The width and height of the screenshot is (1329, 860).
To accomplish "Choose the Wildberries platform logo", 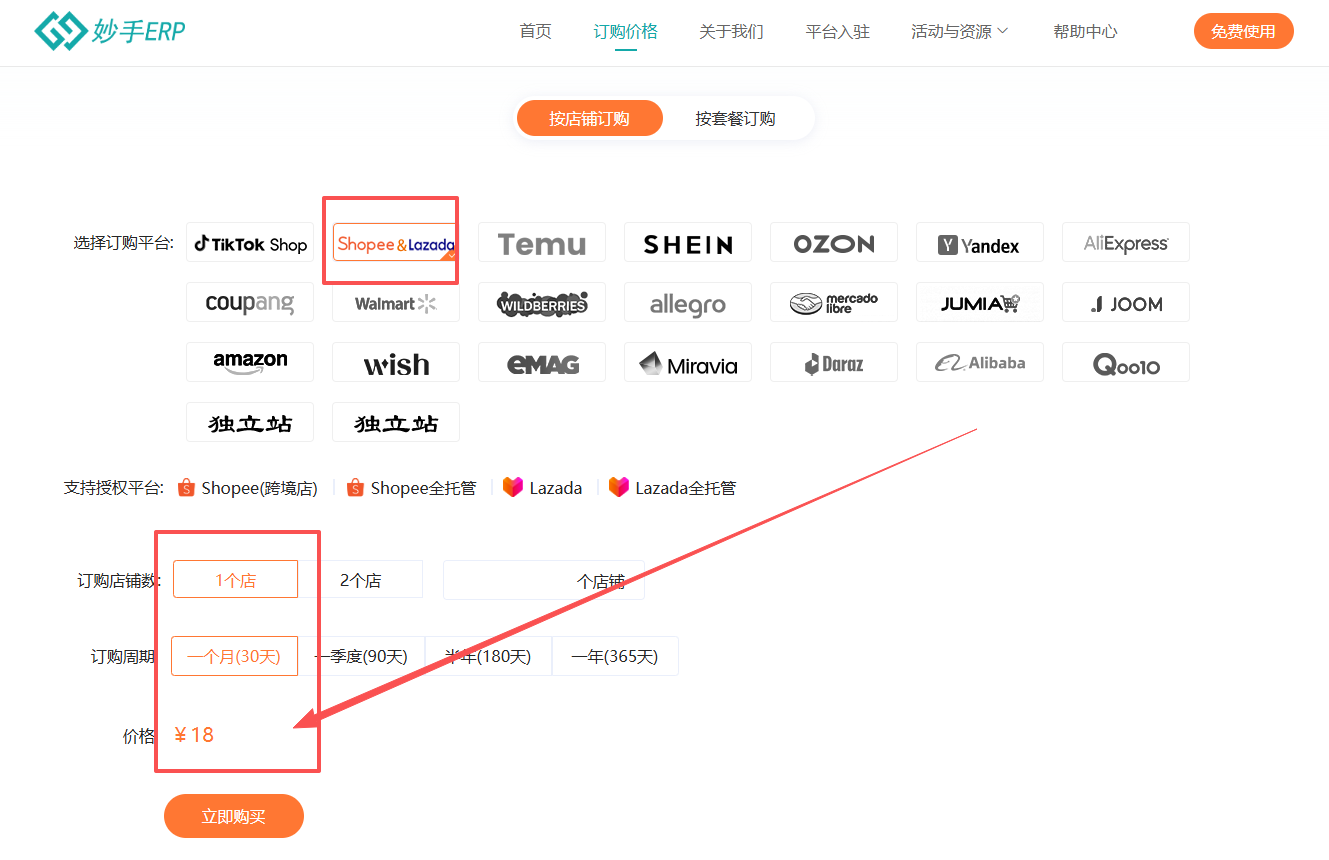I will pyautogui.click(x=541, y=302).
